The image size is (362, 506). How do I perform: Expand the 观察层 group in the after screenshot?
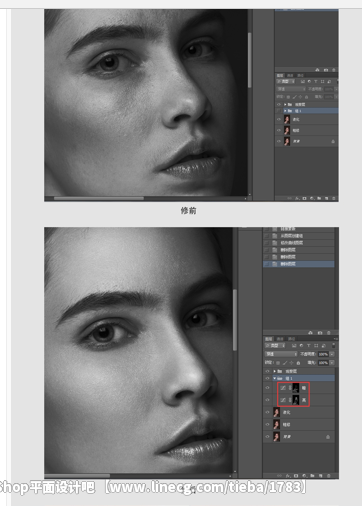(x=274, y=371)
